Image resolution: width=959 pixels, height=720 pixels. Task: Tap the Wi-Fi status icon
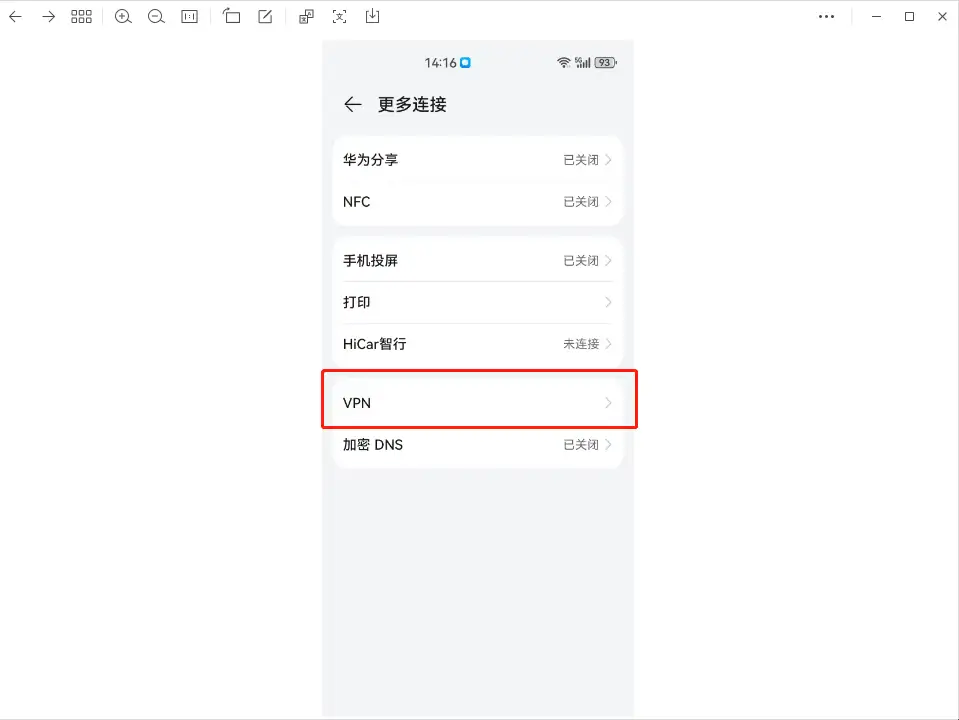563,62
